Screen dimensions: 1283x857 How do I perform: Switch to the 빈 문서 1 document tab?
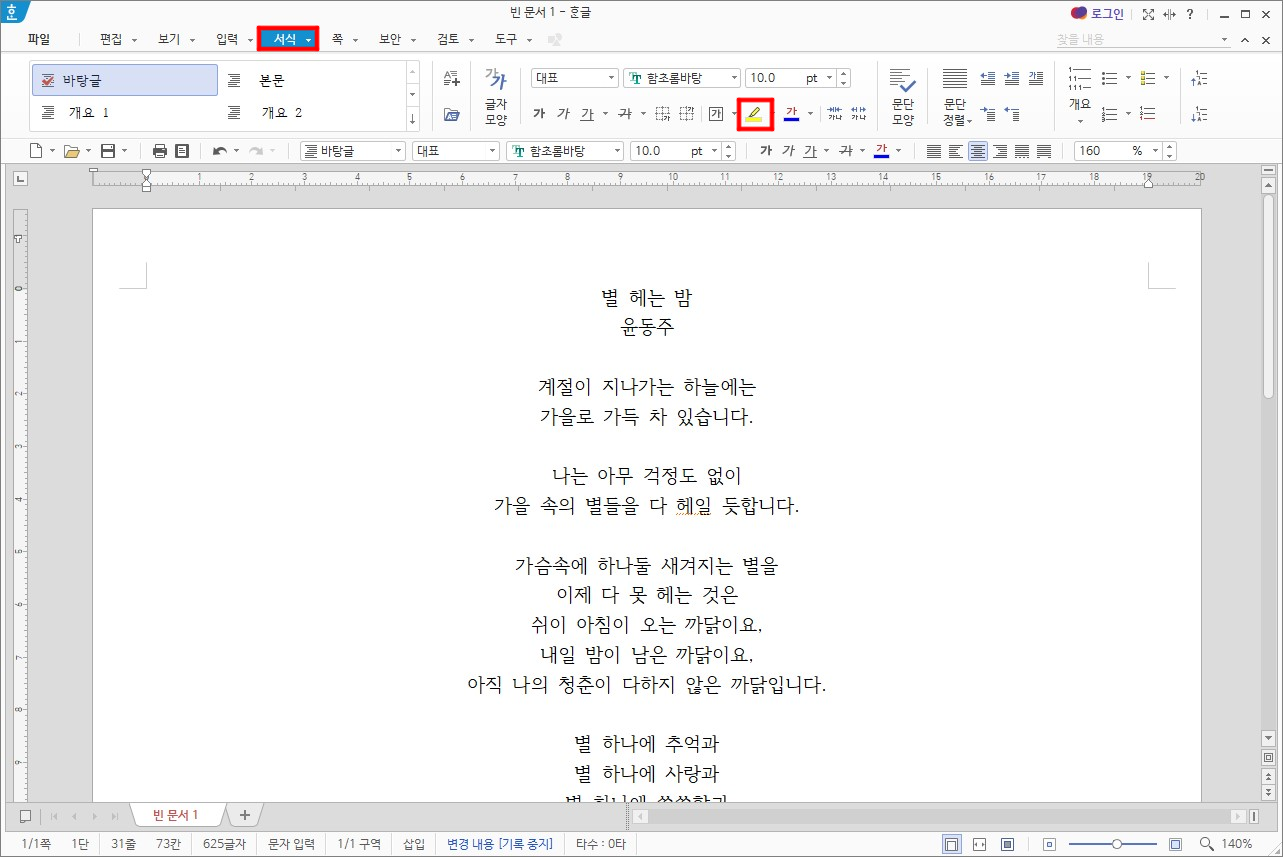point(176,815)
